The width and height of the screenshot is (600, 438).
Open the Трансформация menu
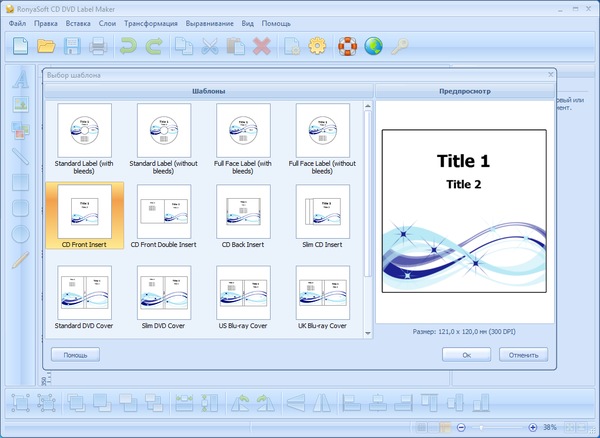152,22
